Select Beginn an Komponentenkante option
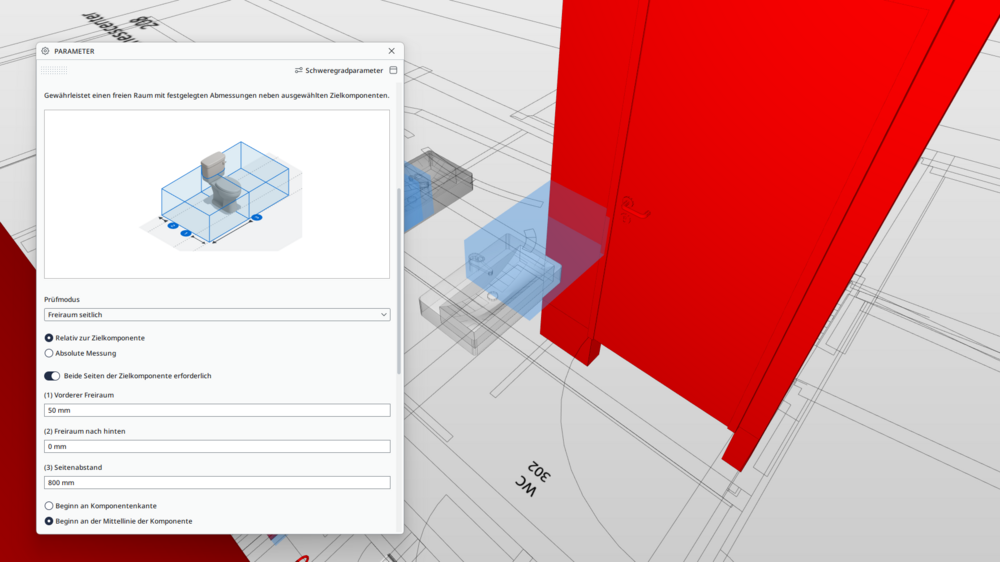Screen dimensions: 1000x562 [49, 506]
